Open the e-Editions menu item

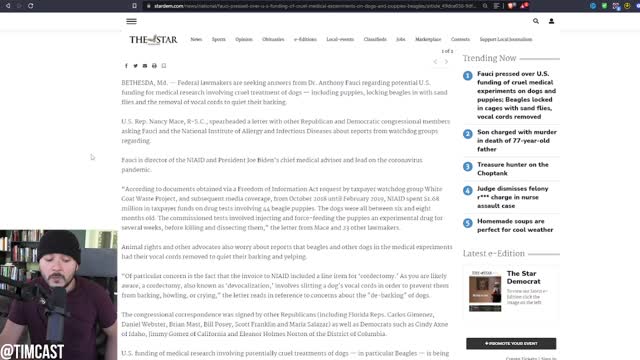305,39
